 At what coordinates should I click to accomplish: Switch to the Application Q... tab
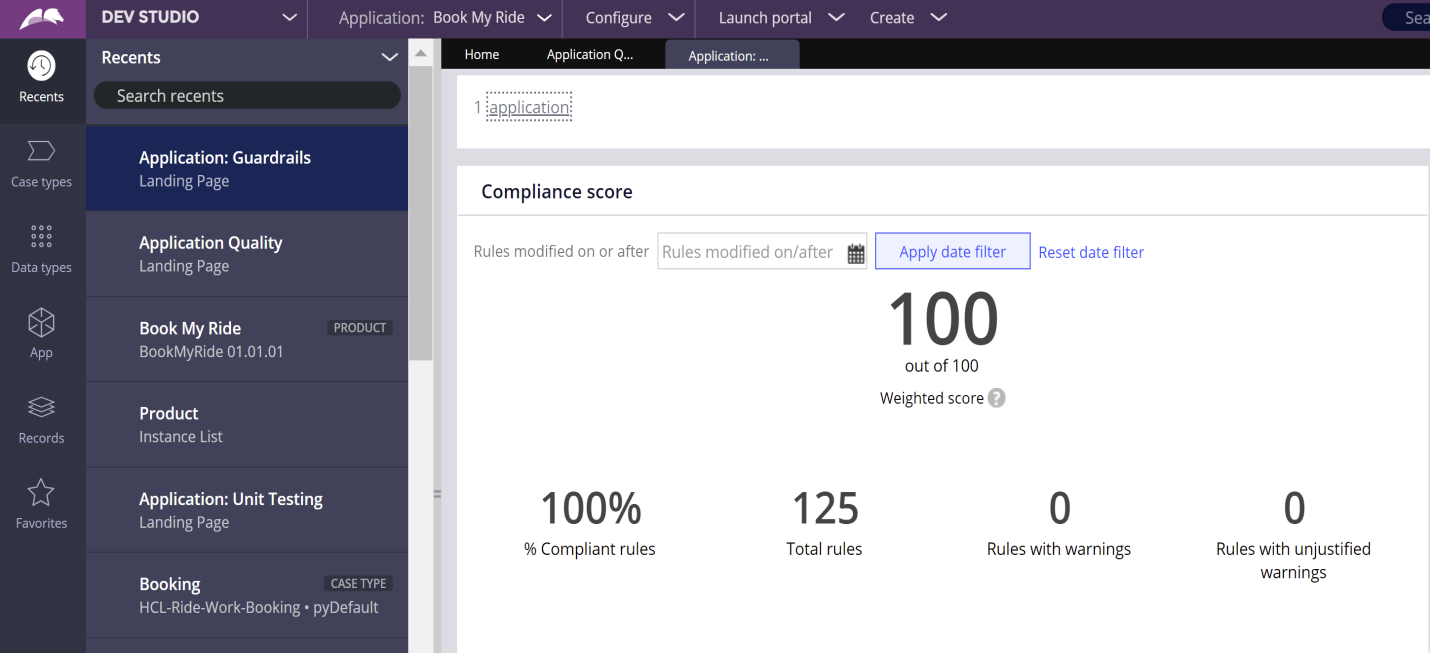click(x=590, y=55)
